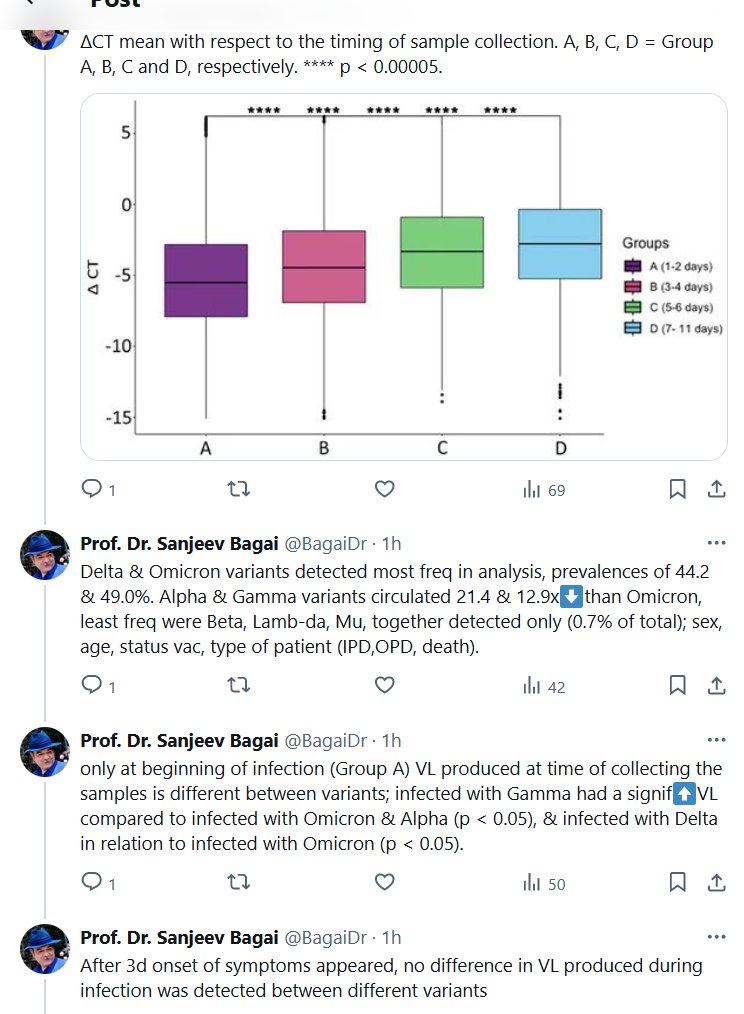
Task: Share the ΔCT boxplot post
Action: pyautogui.click(x=716, y=489)
